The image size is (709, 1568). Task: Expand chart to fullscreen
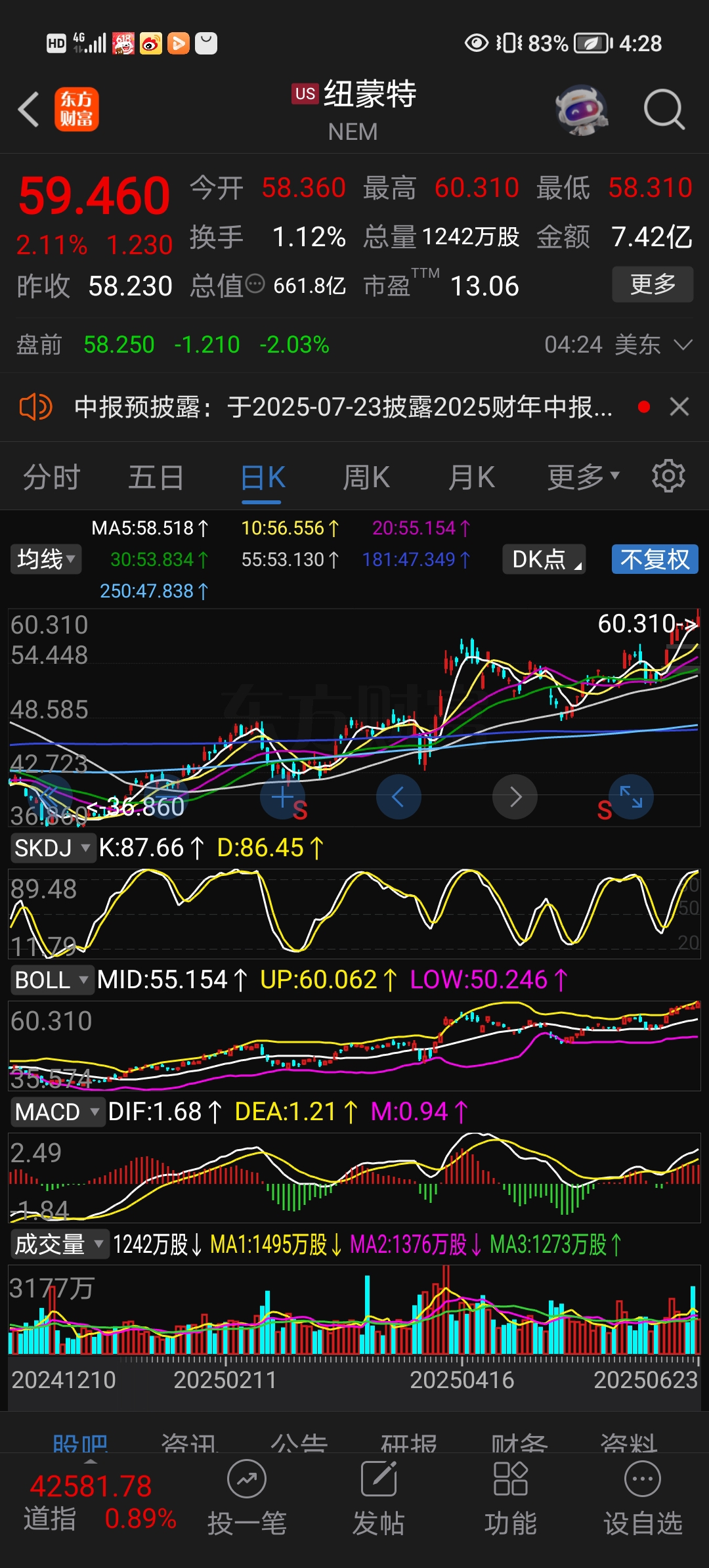click(x=632, y=797)
